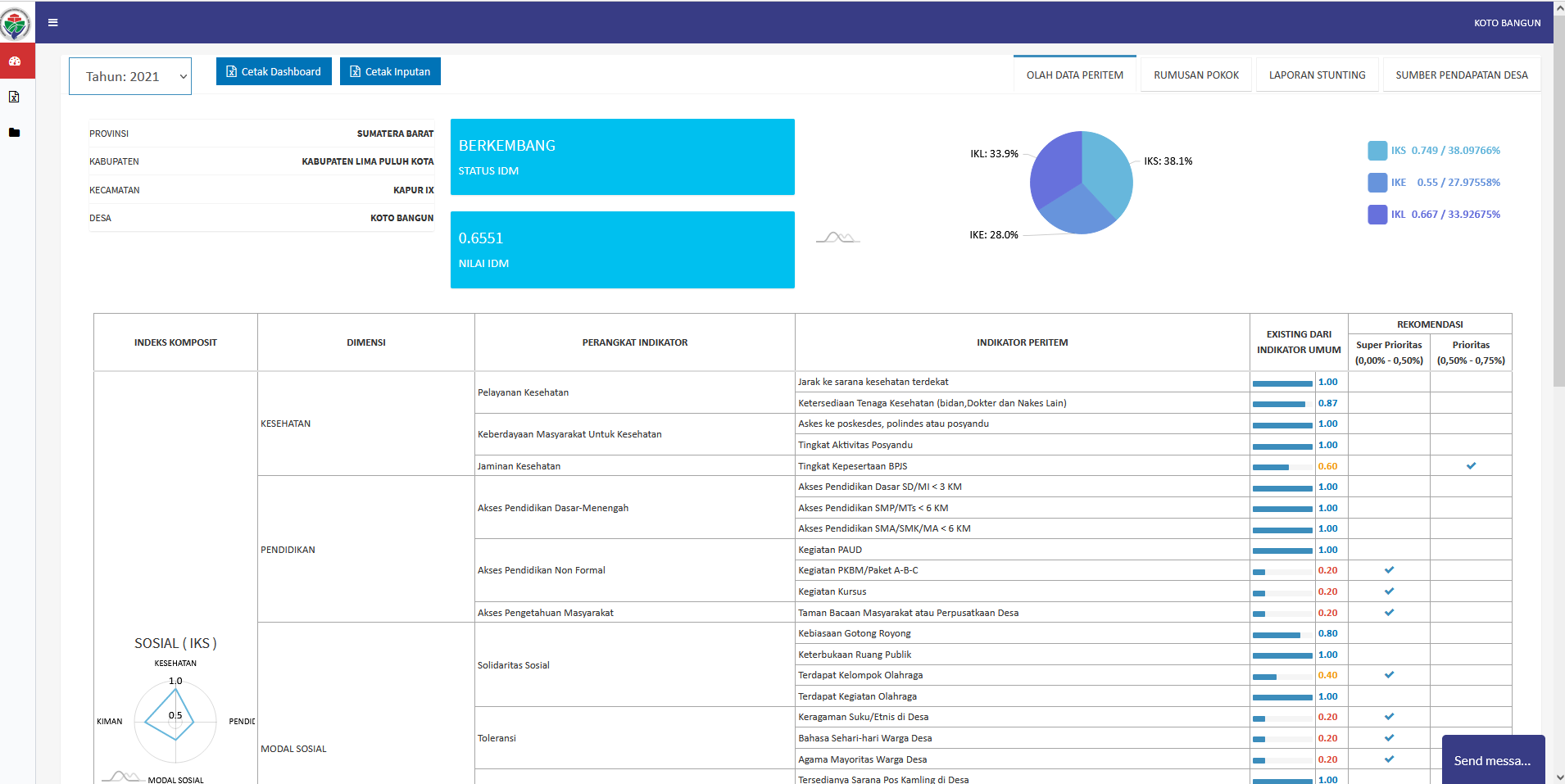Open the Tahun: 2021 year dropdown
Screen dimensions: 1565x784
tap(130, 76)
